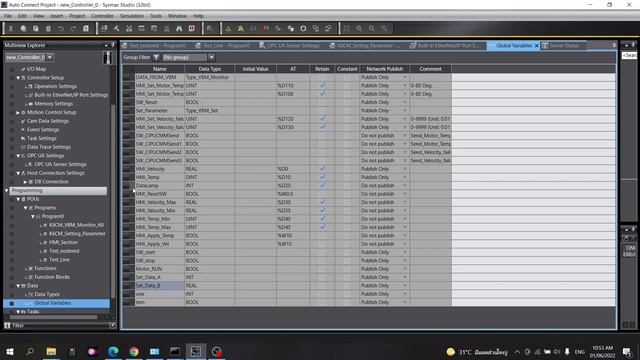Viewport: 640px width, 360px height.
Task: Open Network Publish dropdown for SW_Reset row
Action: pos(405,102)
